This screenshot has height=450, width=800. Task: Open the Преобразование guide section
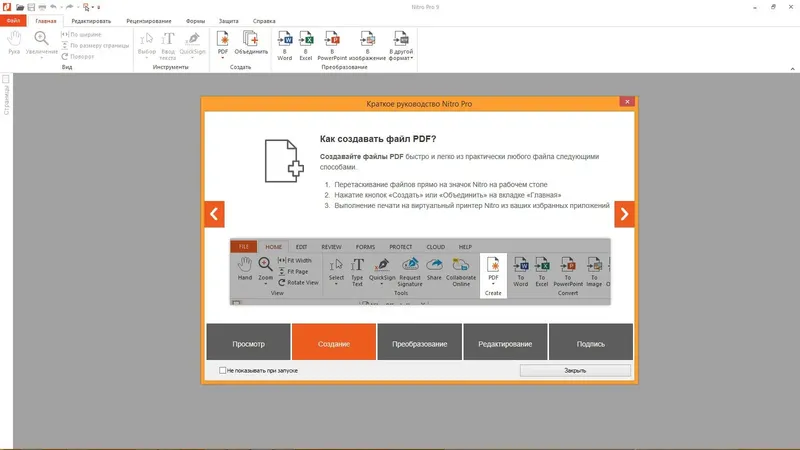(x=420, y=342)
